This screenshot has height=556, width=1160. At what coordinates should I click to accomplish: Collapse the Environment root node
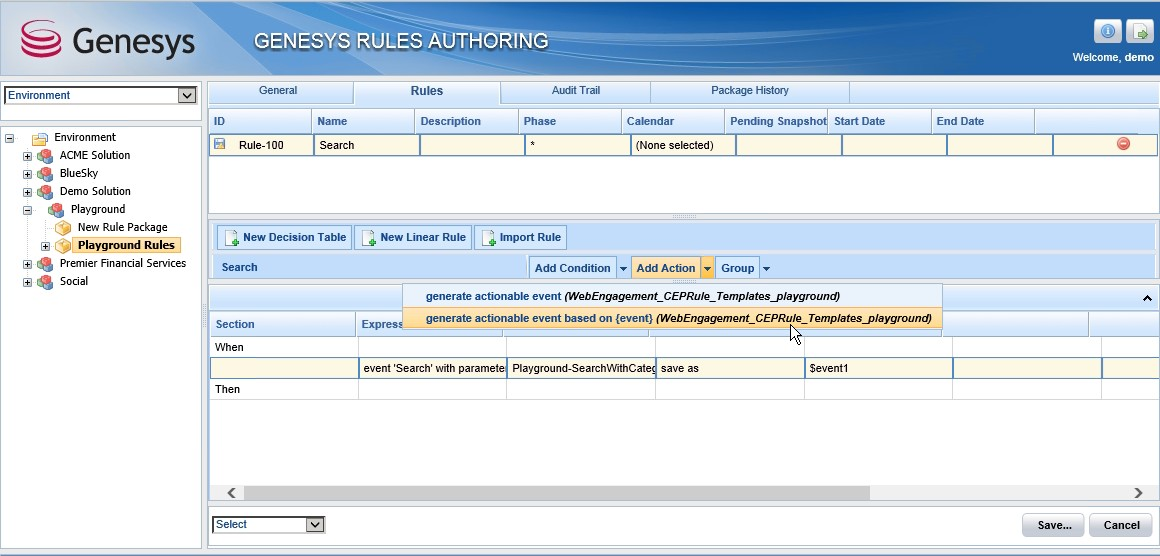click(x=10, y=138)
